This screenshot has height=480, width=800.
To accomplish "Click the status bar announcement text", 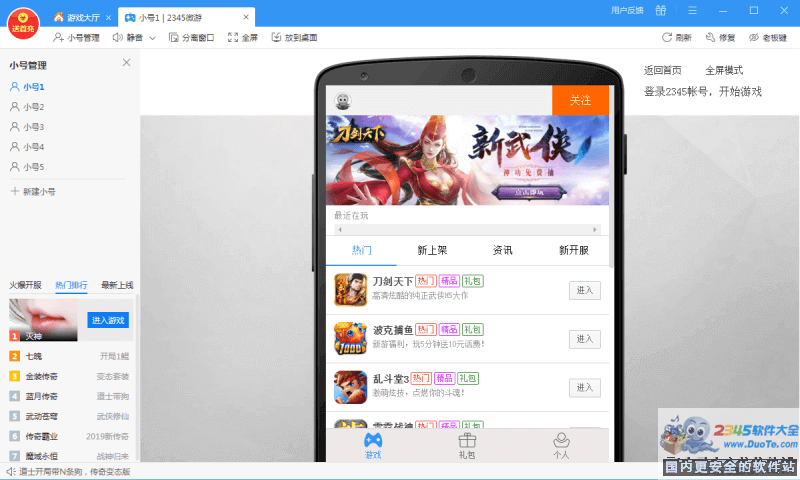I will (x=75, y=471).
